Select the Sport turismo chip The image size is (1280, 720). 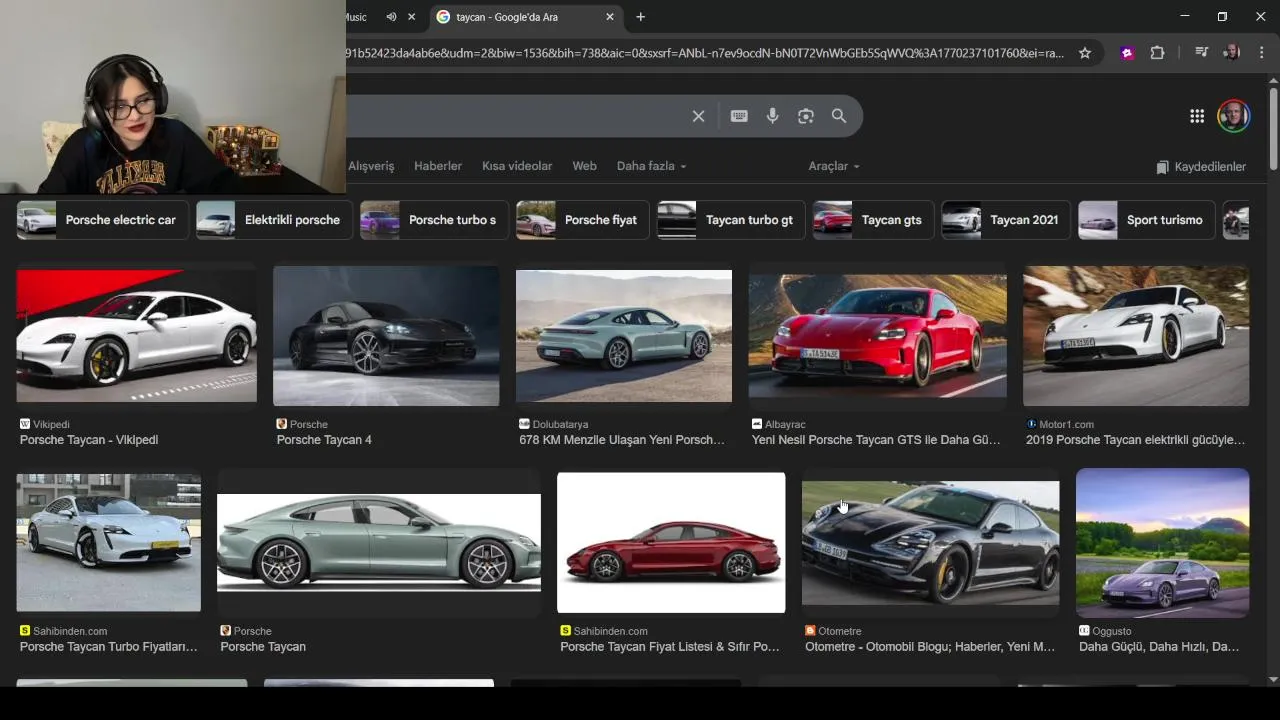point(1145,220)
